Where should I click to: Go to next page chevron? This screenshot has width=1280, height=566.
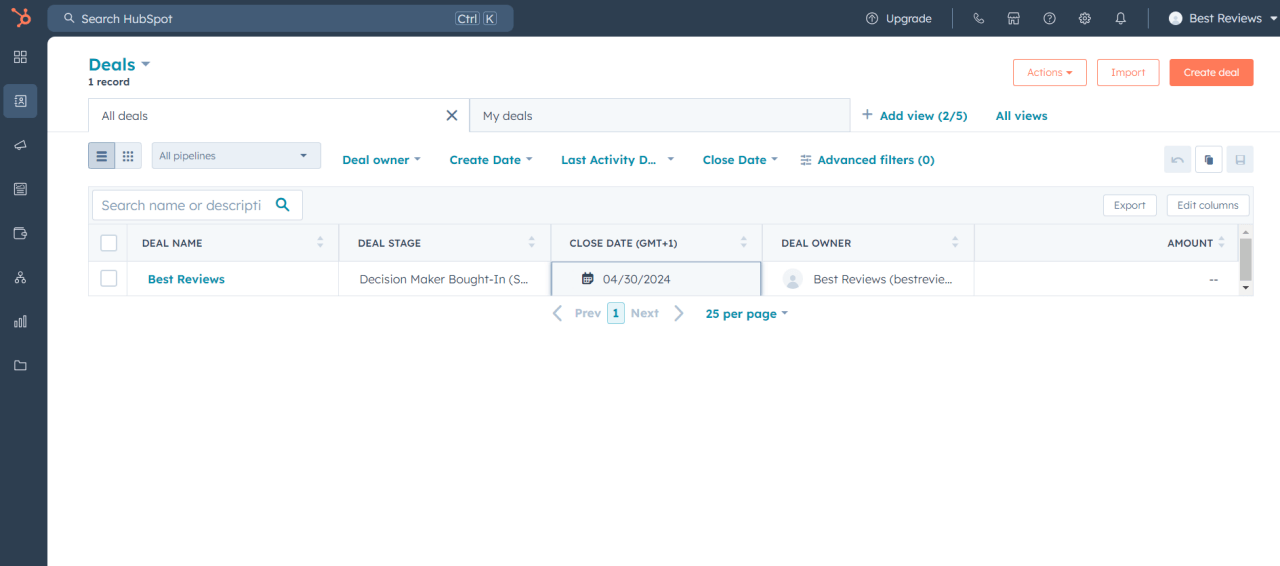679,313
